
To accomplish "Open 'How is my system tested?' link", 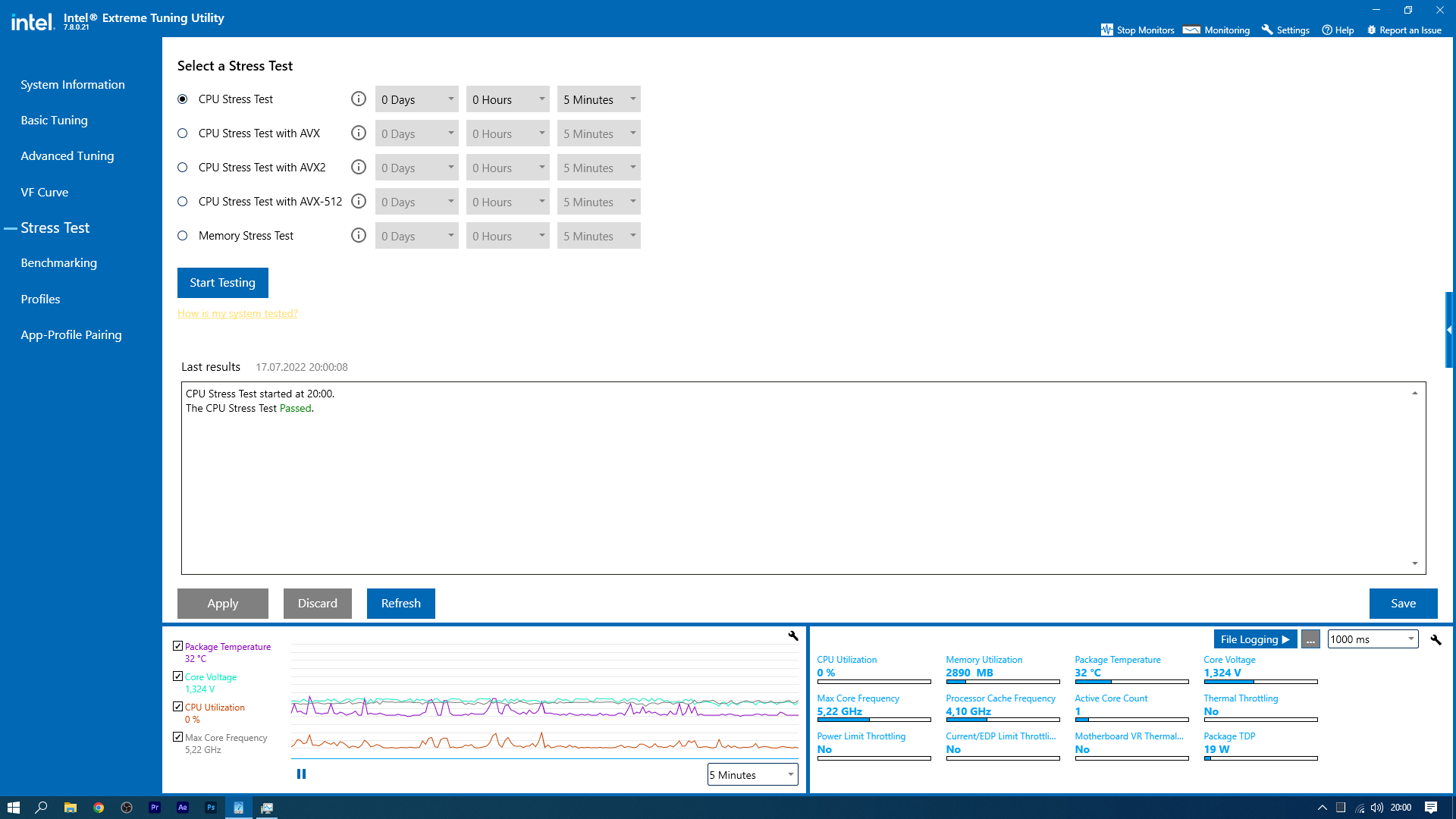I will [237, 313].
